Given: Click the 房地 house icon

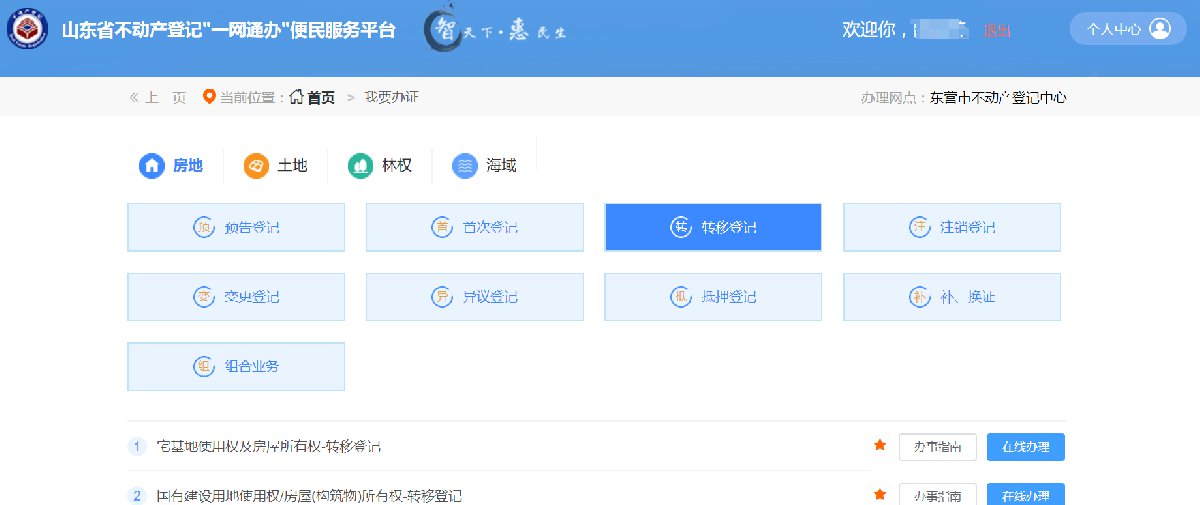Looking at the screenshot, I should pyautogui.click(x=151, y=166).
